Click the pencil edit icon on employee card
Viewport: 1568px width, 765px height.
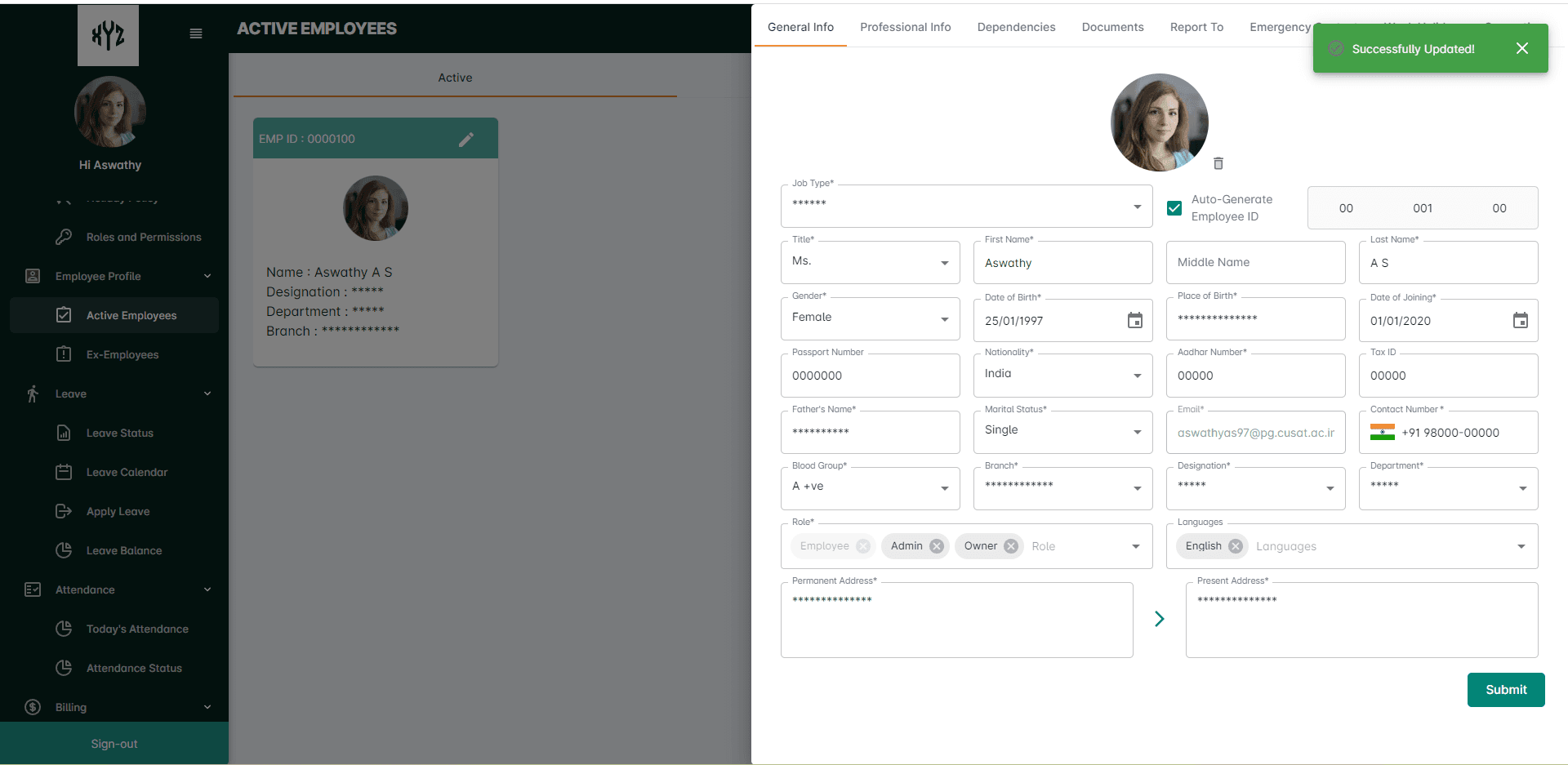(465, 140)
